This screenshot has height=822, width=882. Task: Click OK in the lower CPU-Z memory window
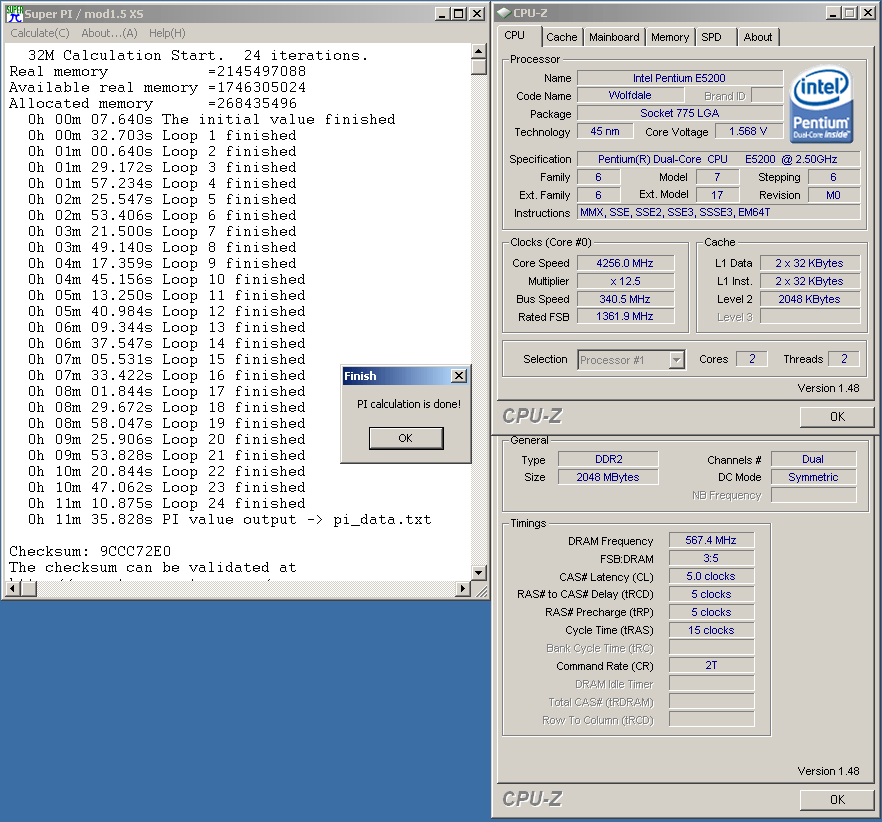[837, 799]
